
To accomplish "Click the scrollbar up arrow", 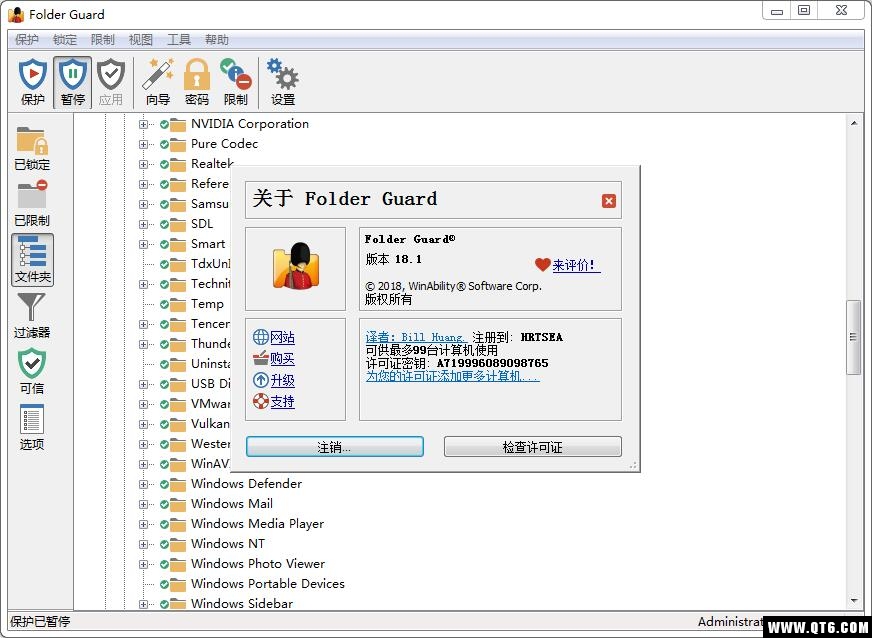I will pos(854,123).
